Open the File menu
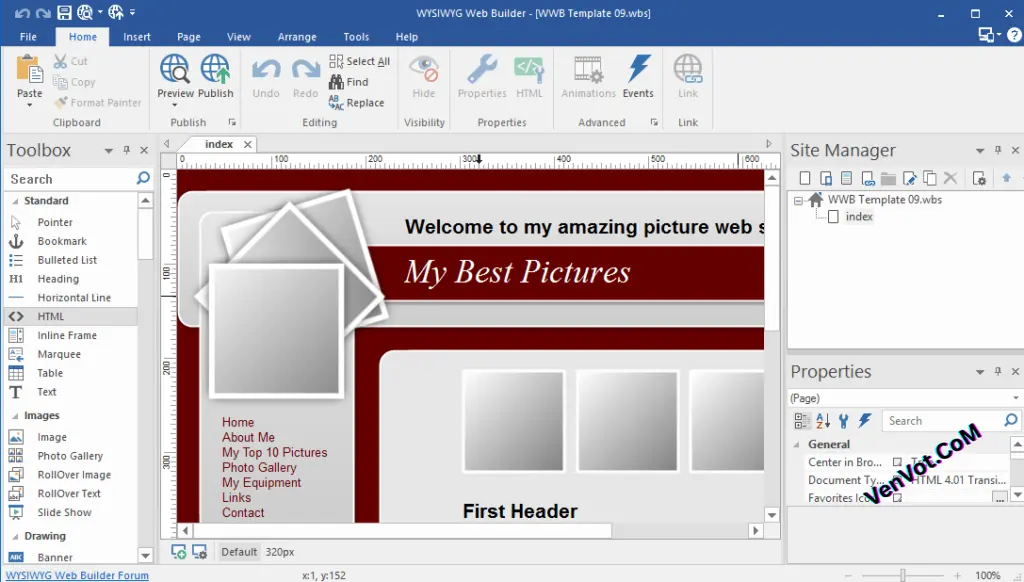Viewport: 1024px width, 582px height. [28, 37]
